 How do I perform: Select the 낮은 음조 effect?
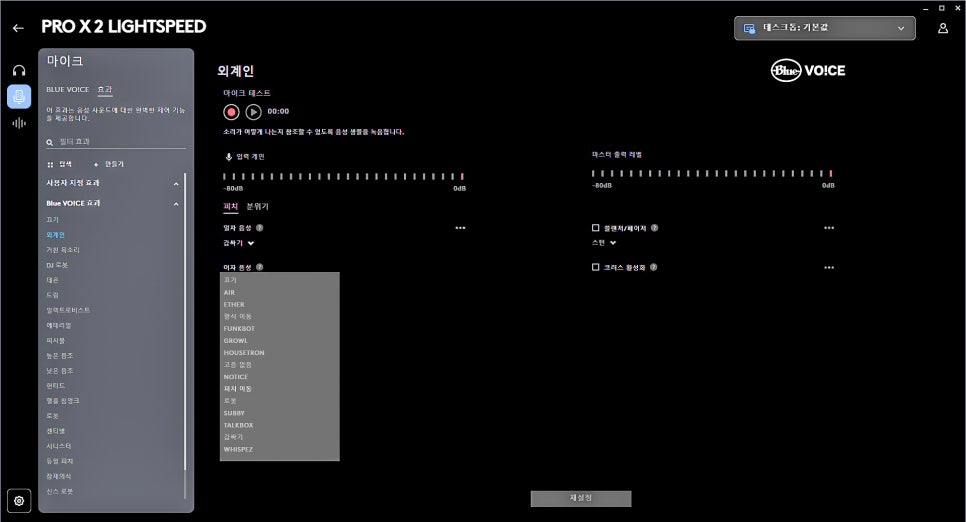point(60,371)
